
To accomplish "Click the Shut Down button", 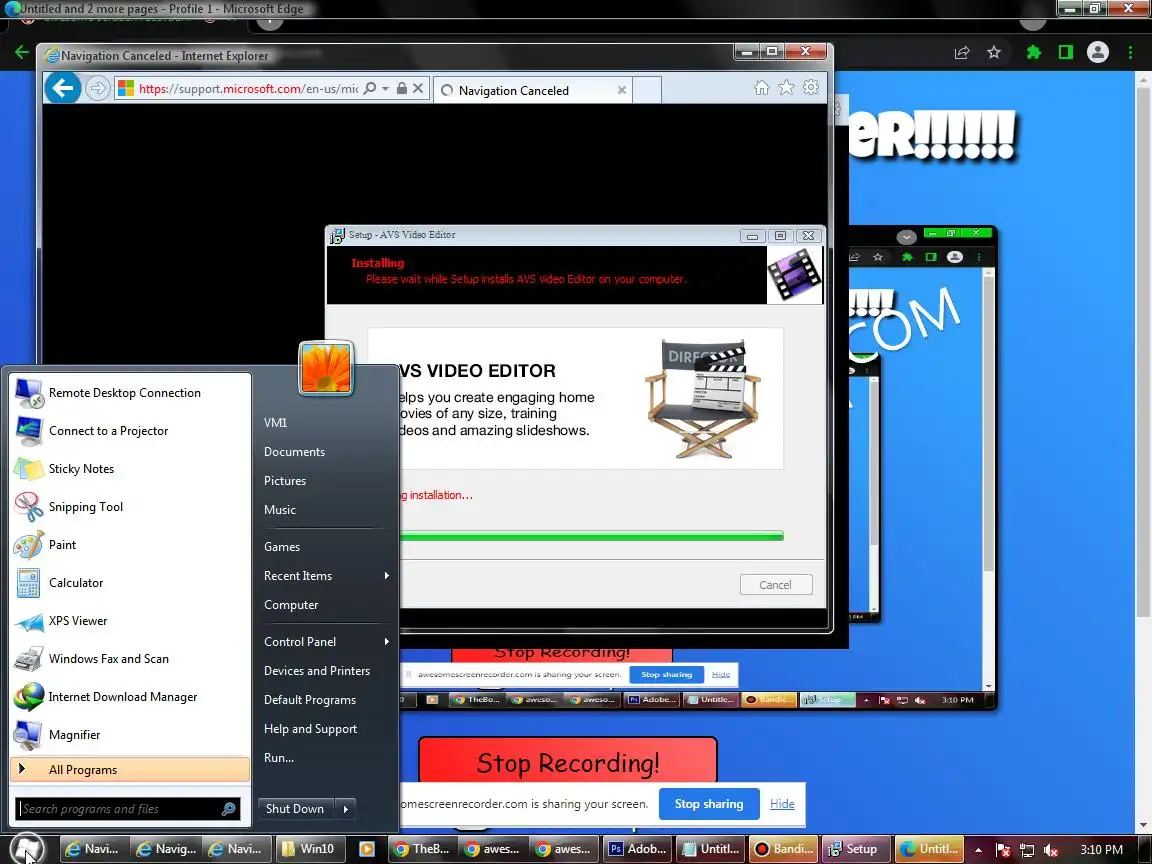I will (x=295, y=809).
